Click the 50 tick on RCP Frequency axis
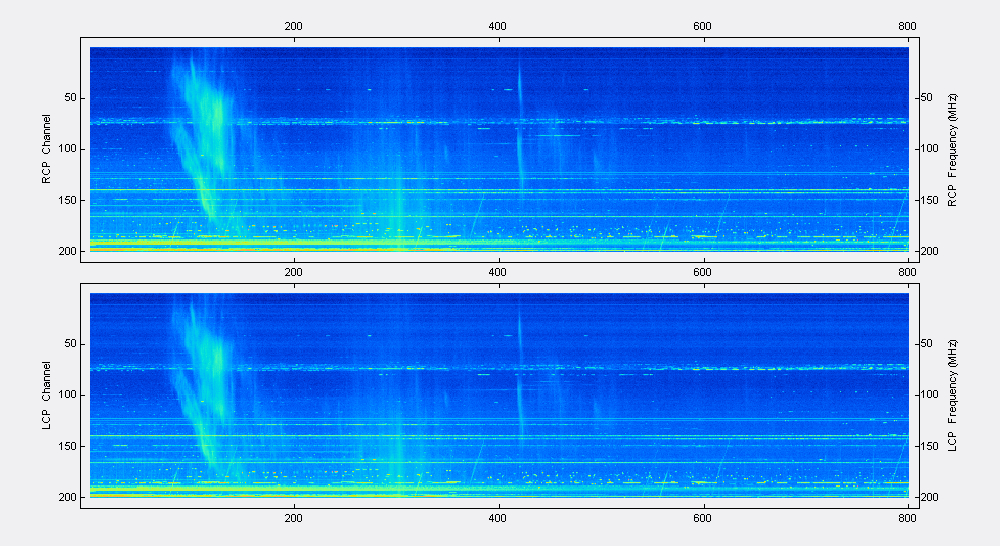 click(927, 98)
